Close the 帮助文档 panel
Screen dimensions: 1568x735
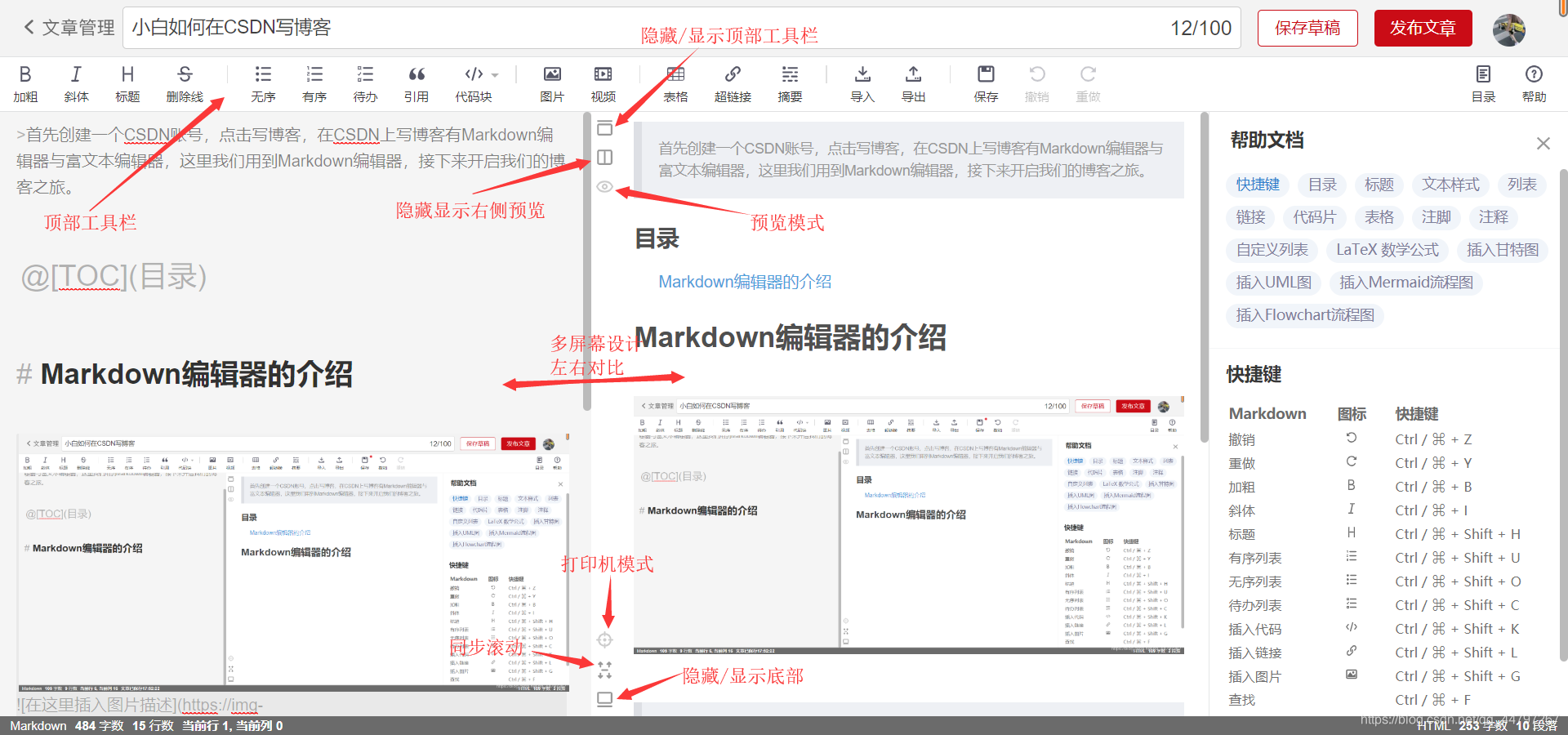coord(1543,144)
